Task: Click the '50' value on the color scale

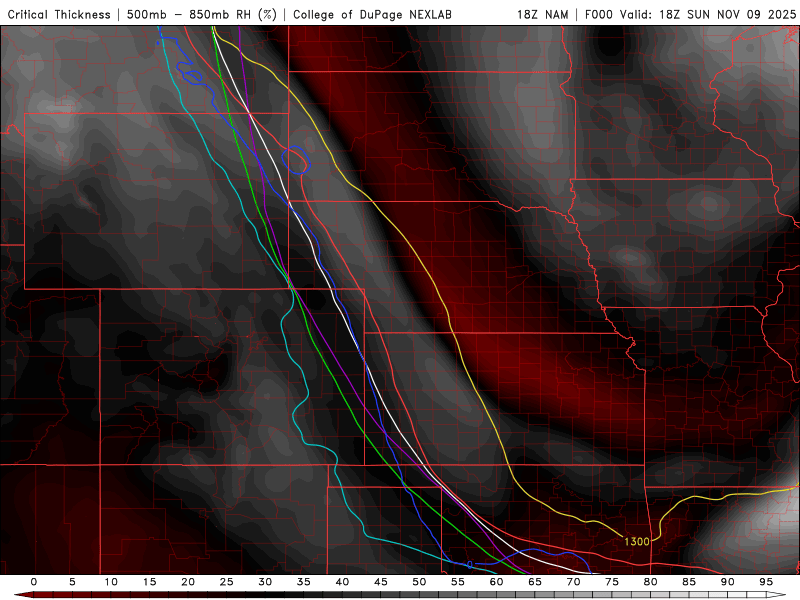Action: pyautogui.click(x=419, y=582)
